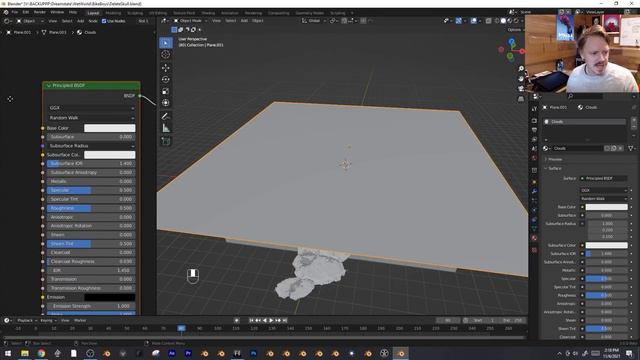
Task: Activate the Rotate tool
Action: [x=166, y=80]
